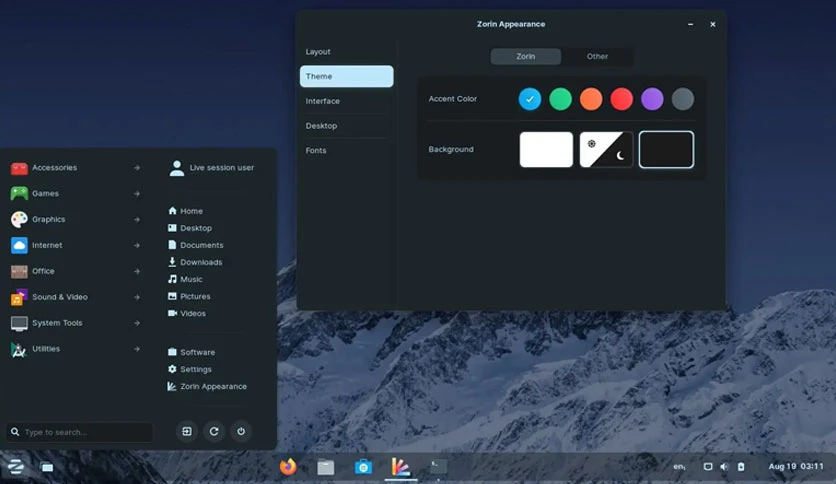Open Desktop folder in start menu
This screenshot has height=484, width=836.
point(190,228)
